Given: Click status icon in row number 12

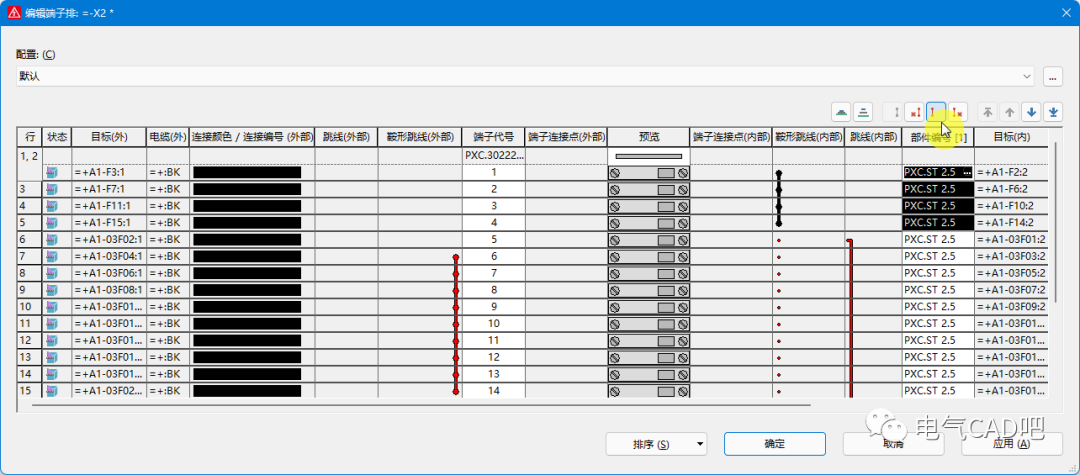Looking at the screenshot, I should pos(52,340).
